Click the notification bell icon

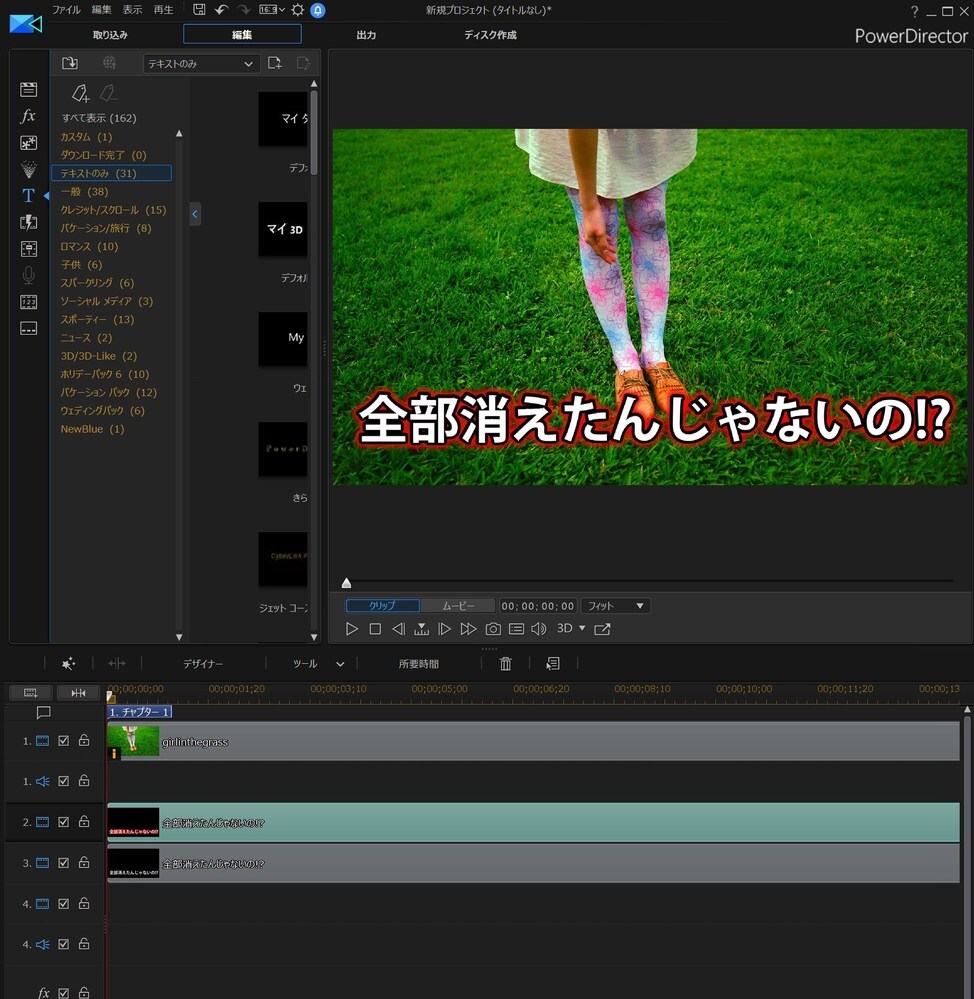(318, 10)
